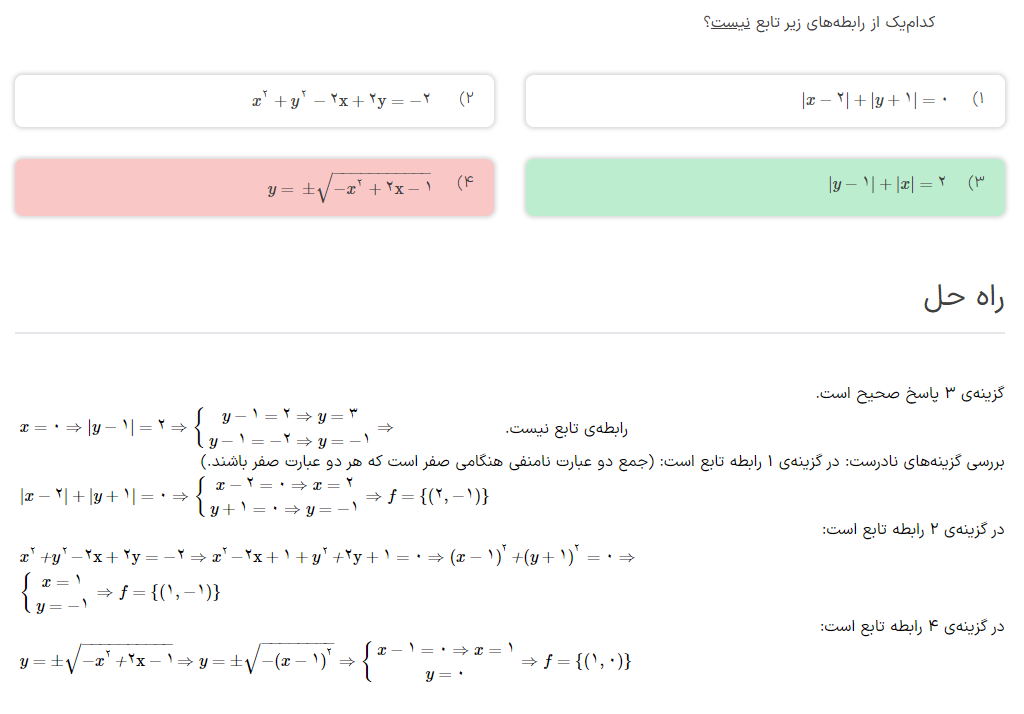Click the line گزینه‌ی ۳ پاسخ صحیح است
The width and height of the screenshot is (1024, 714).
tap(910, 393)
